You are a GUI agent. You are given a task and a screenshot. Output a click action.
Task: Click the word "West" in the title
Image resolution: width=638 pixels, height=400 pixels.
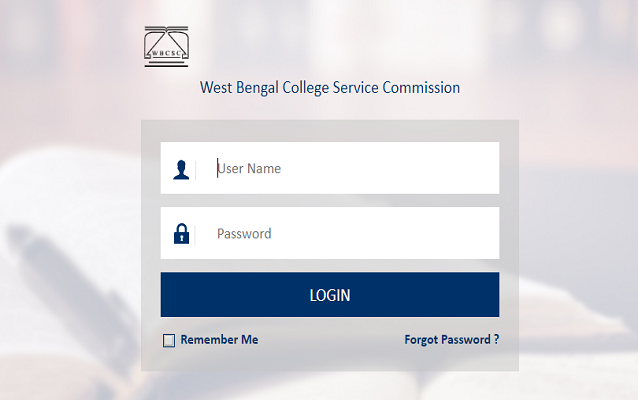tap(217, 88)
